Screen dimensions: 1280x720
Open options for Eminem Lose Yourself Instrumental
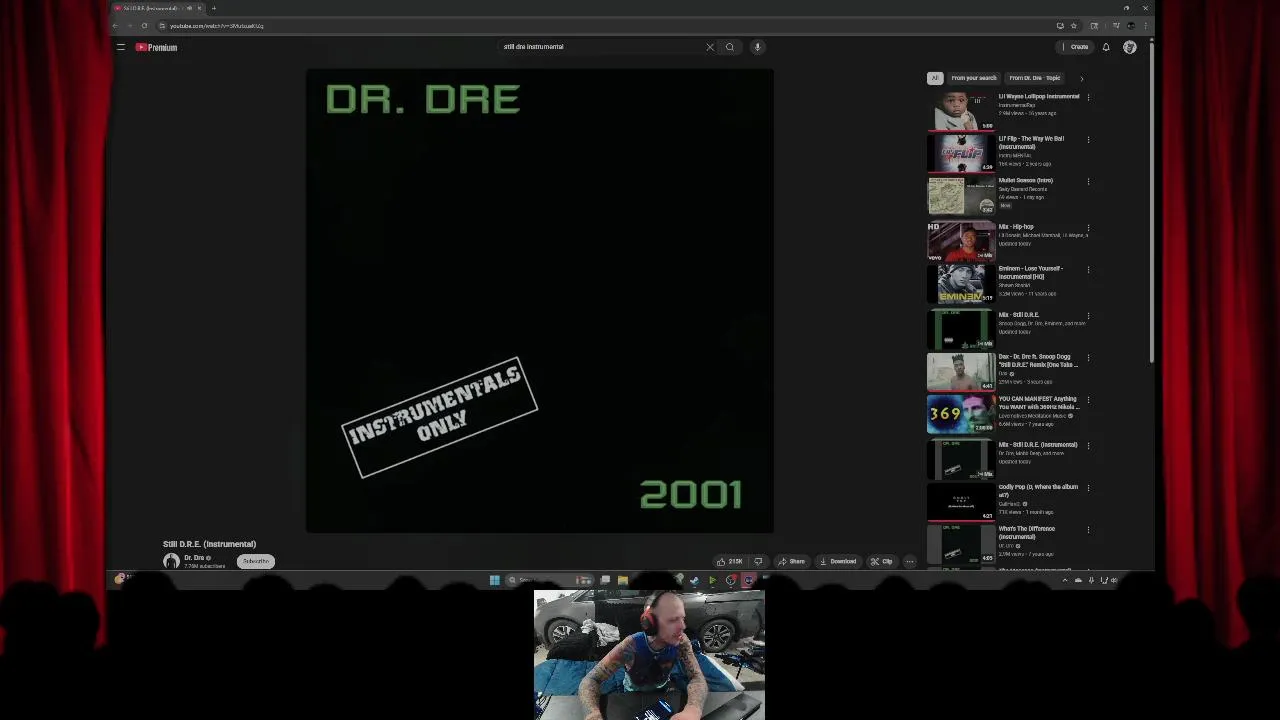[x=1088, y=269]
